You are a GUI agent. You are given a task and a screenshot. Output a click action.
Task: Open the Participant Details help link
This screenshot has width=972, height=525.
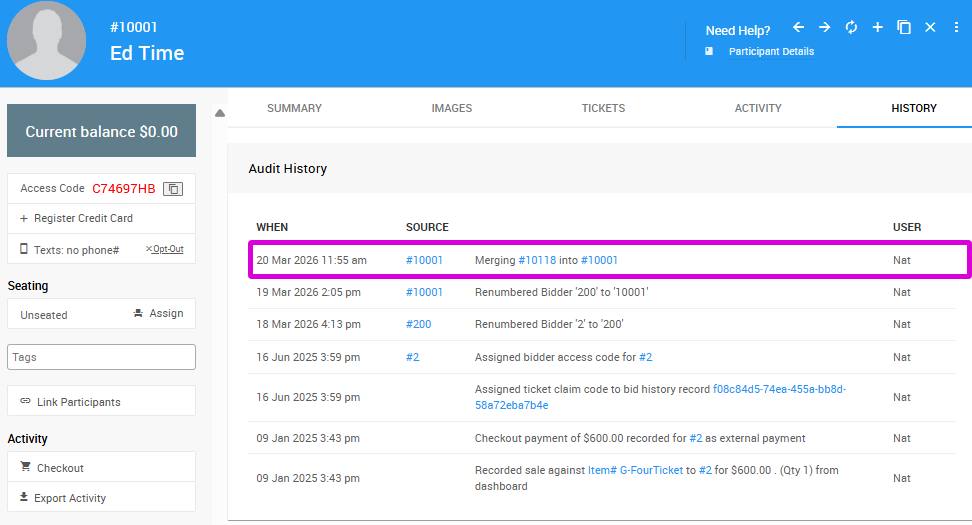pyautogui.click(x=771, y=52)
